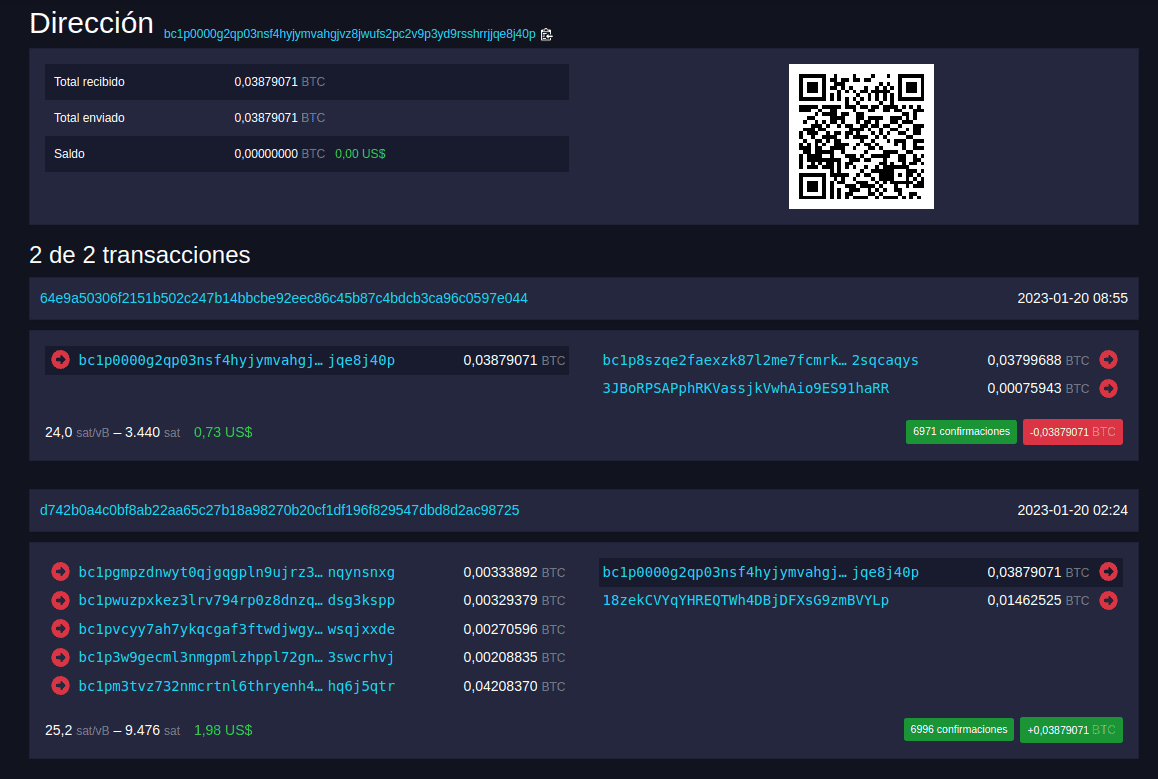This screenshot has height=779, width=1158.
Task: Click the full address link beside Dirección
Action: [349, 34]
